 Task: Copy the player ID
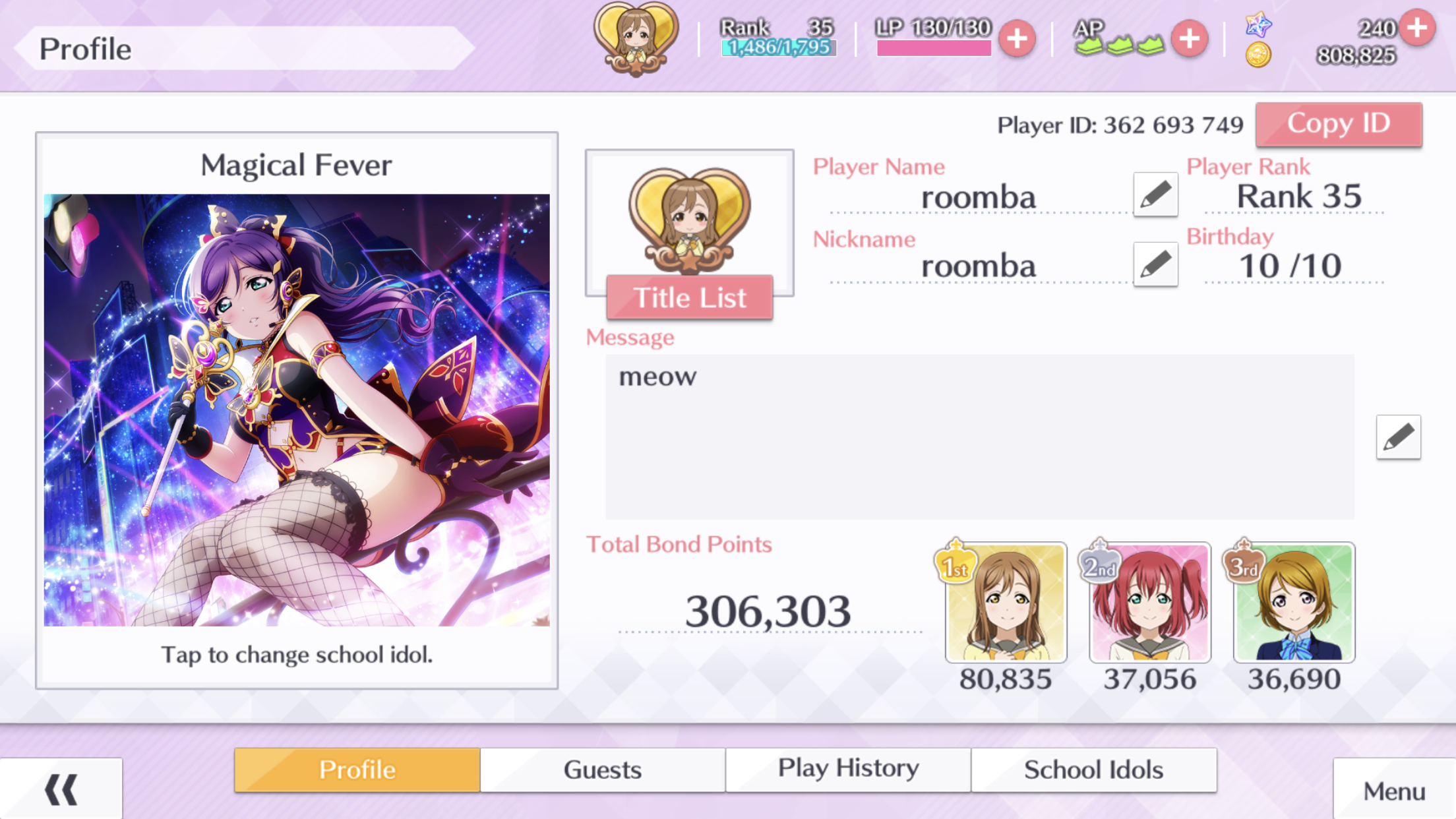1339,124
